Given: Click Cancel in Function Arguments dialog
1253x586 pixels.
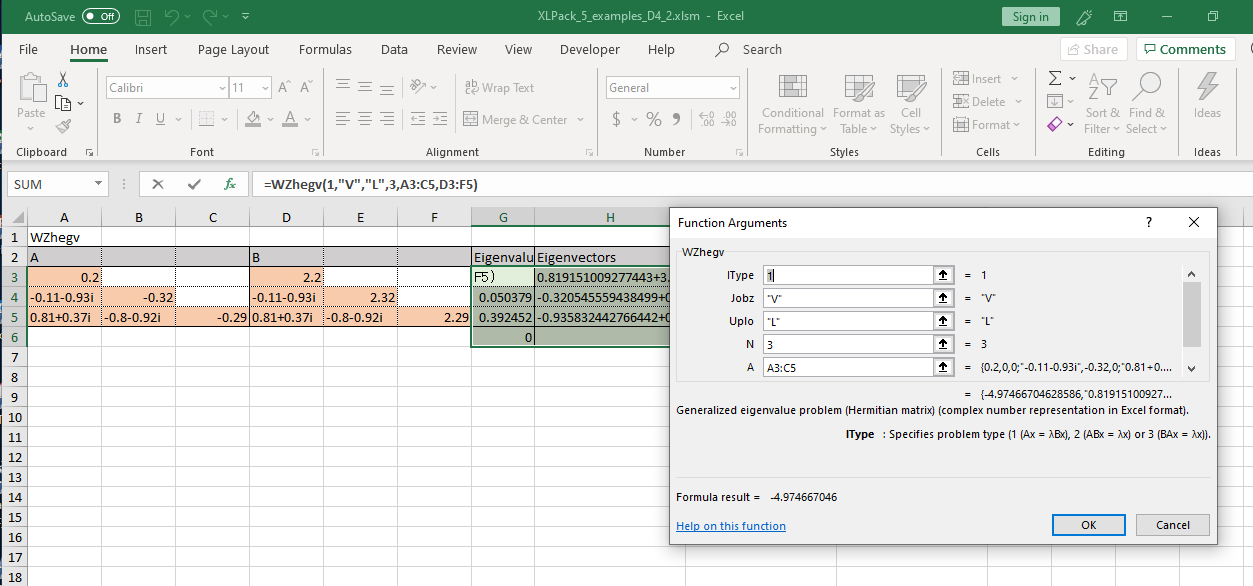Looking at the screenshot, I should point(1173,525).
